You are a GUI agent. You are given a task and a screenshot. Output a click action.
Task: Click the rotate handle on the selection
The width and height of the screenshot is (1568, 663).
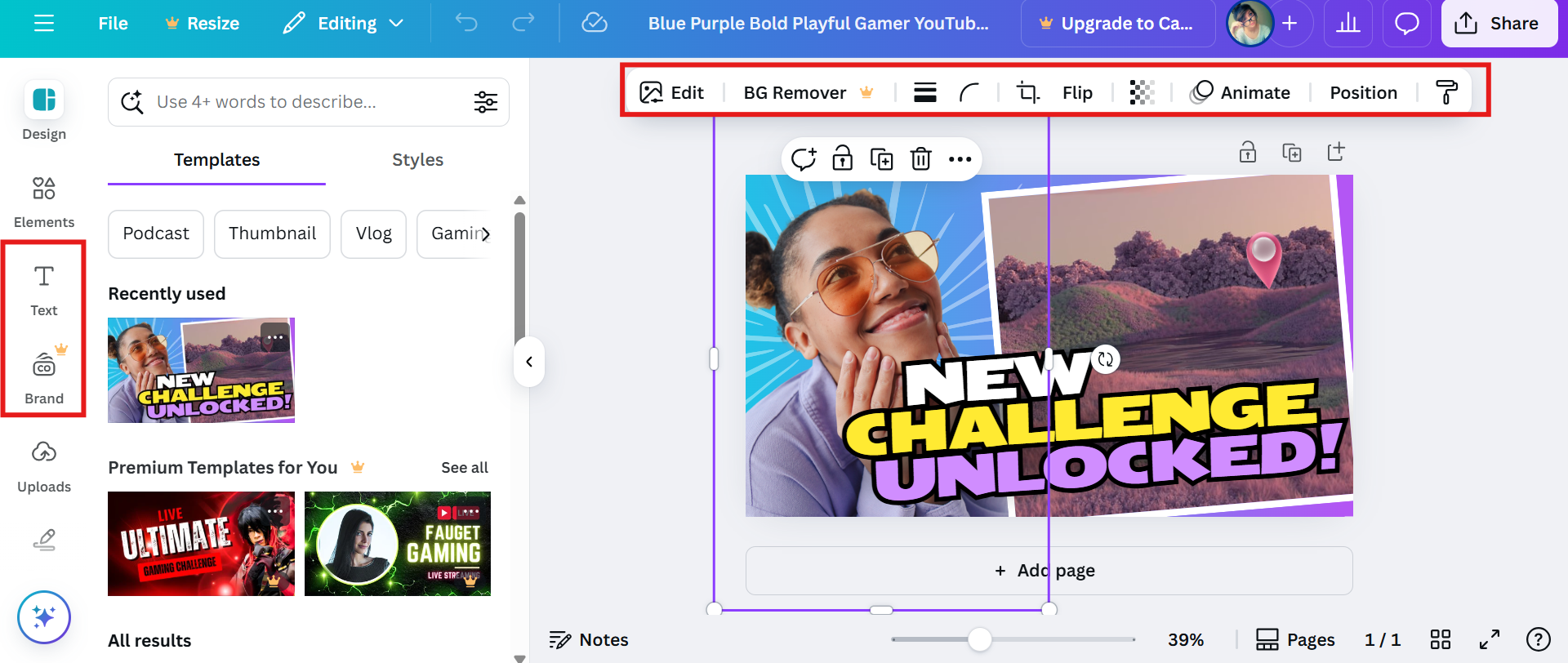(1105, 359)
